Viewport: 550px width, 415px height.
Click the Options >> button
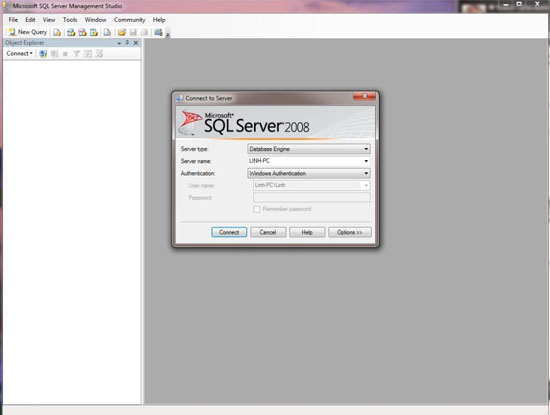350,232
